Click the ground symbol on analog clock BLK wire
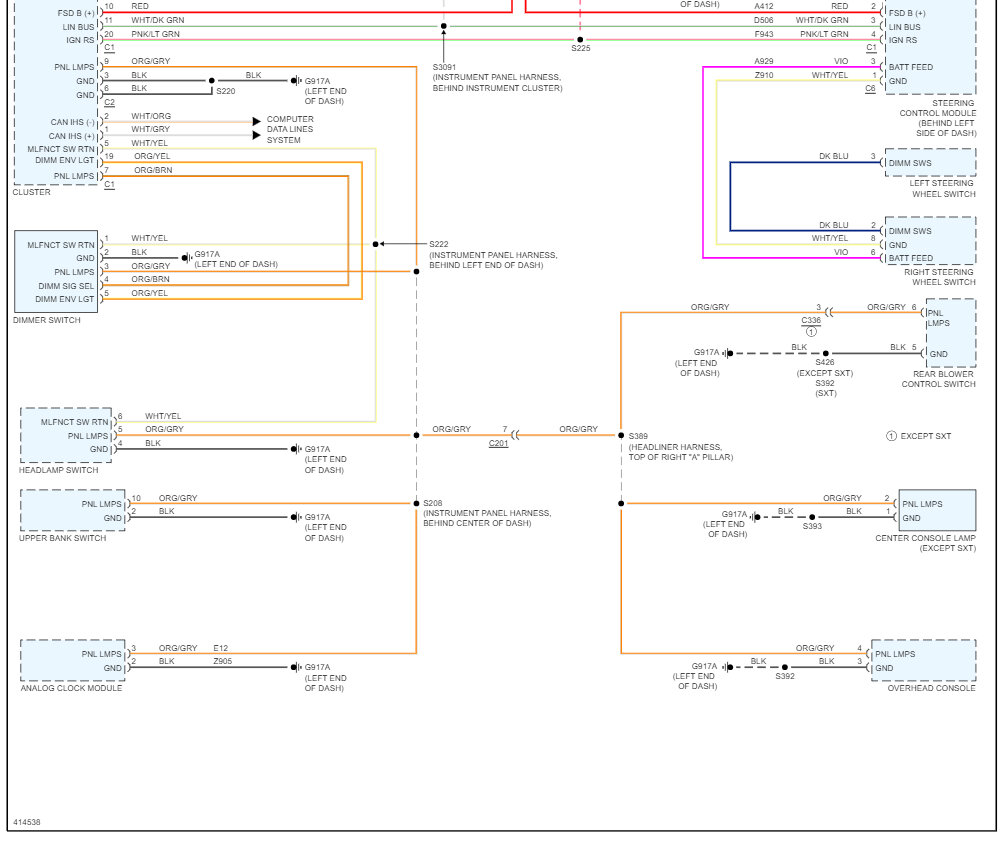 click(296, 667)
